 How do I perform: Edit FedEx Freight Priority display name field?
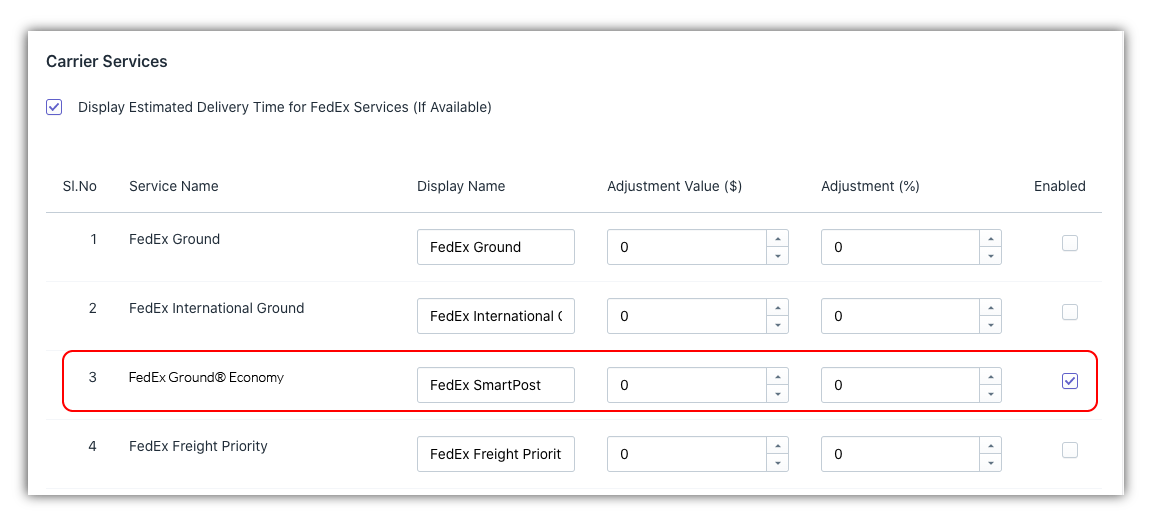(496, 454)
